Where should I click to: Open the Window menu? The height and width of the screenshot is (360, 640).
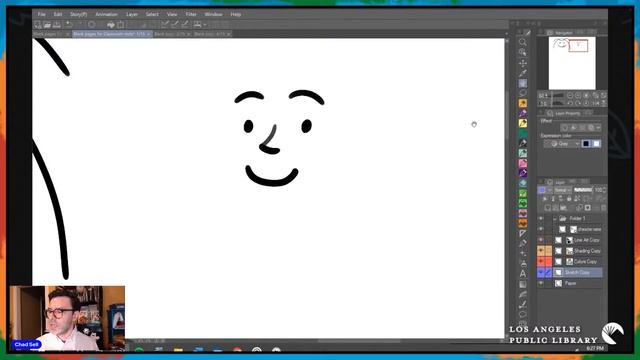click(x=213, y=14)
